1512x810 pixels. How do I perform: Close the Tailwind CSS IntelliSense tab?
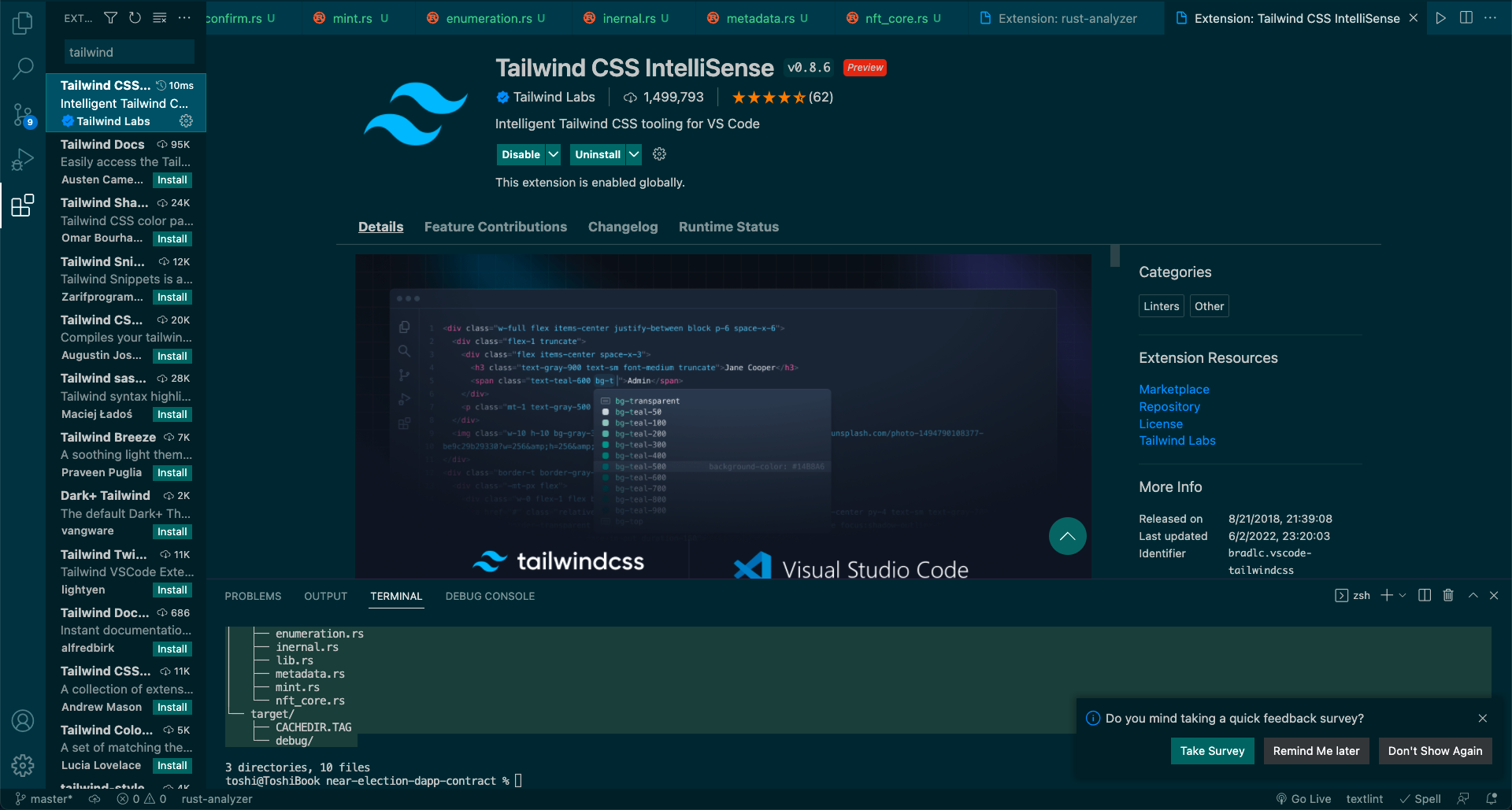click(x=1414, y=17)
